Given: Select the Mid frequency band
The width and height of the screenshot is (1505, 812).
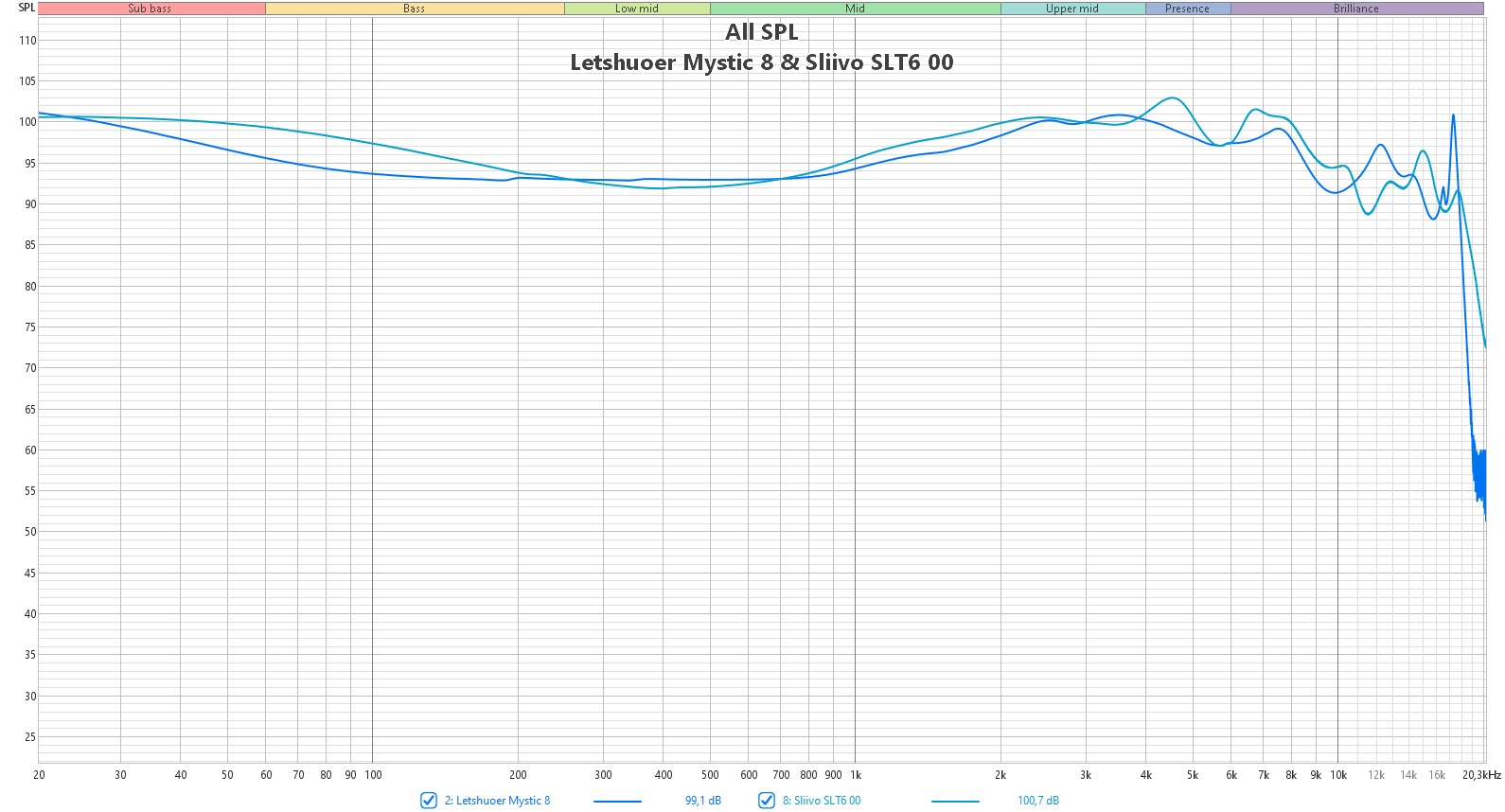Looking at the screenshot, I should (x=856, y=9).
